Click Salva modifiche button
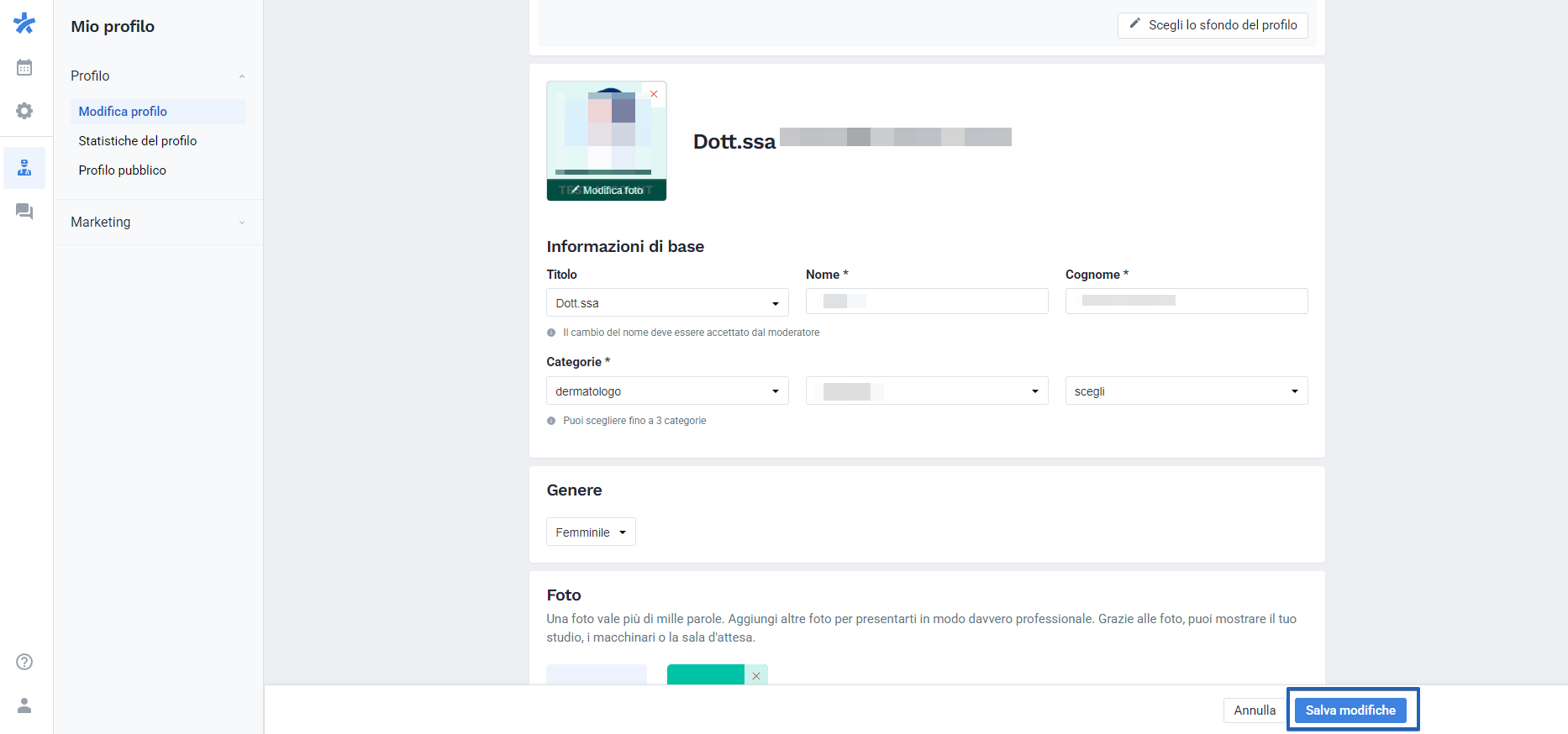This screenshot has width=1568, height=734. click(1350, 710)
